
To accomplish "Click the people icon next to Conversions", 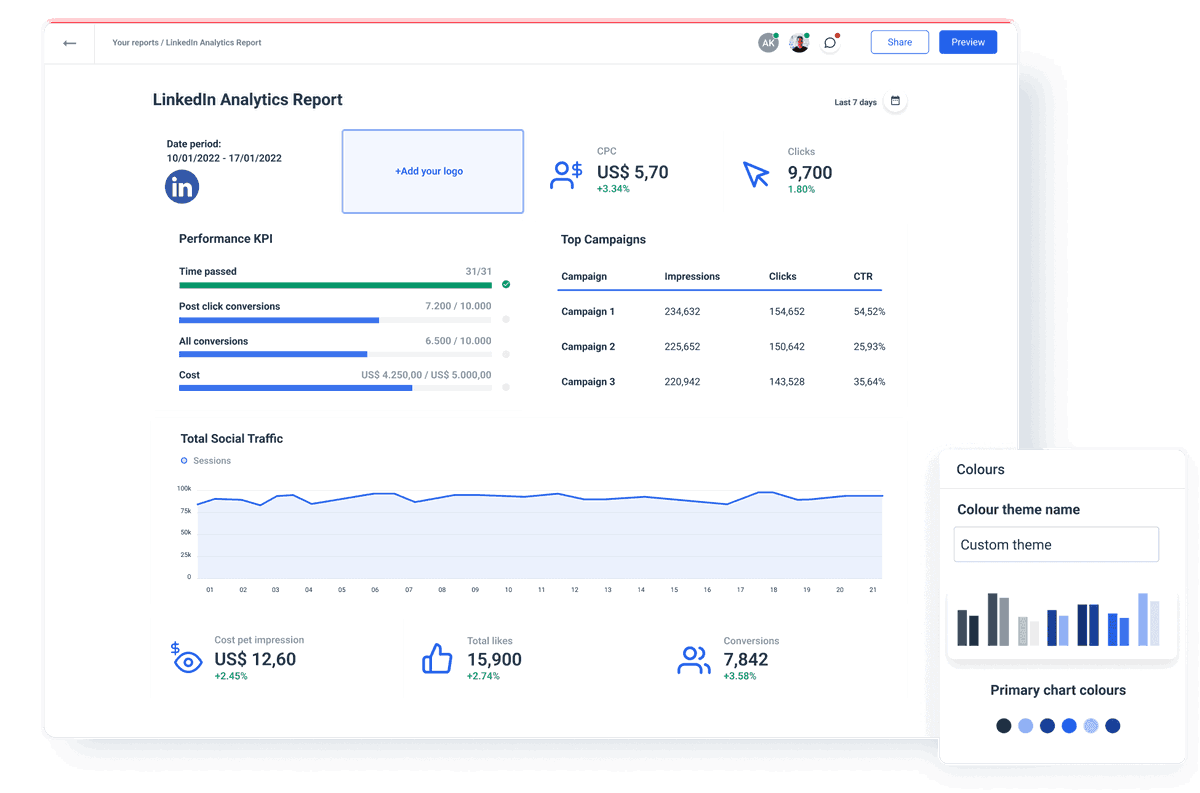I will point(694,660).
